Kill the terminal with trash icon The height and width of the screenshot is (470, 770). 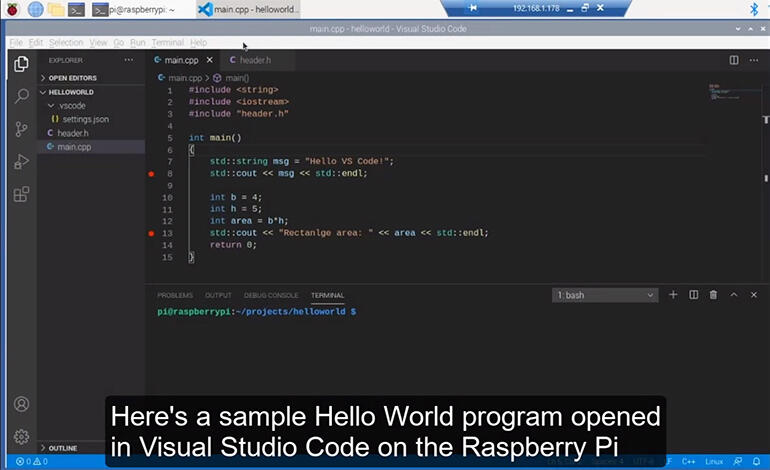[714, 295]
